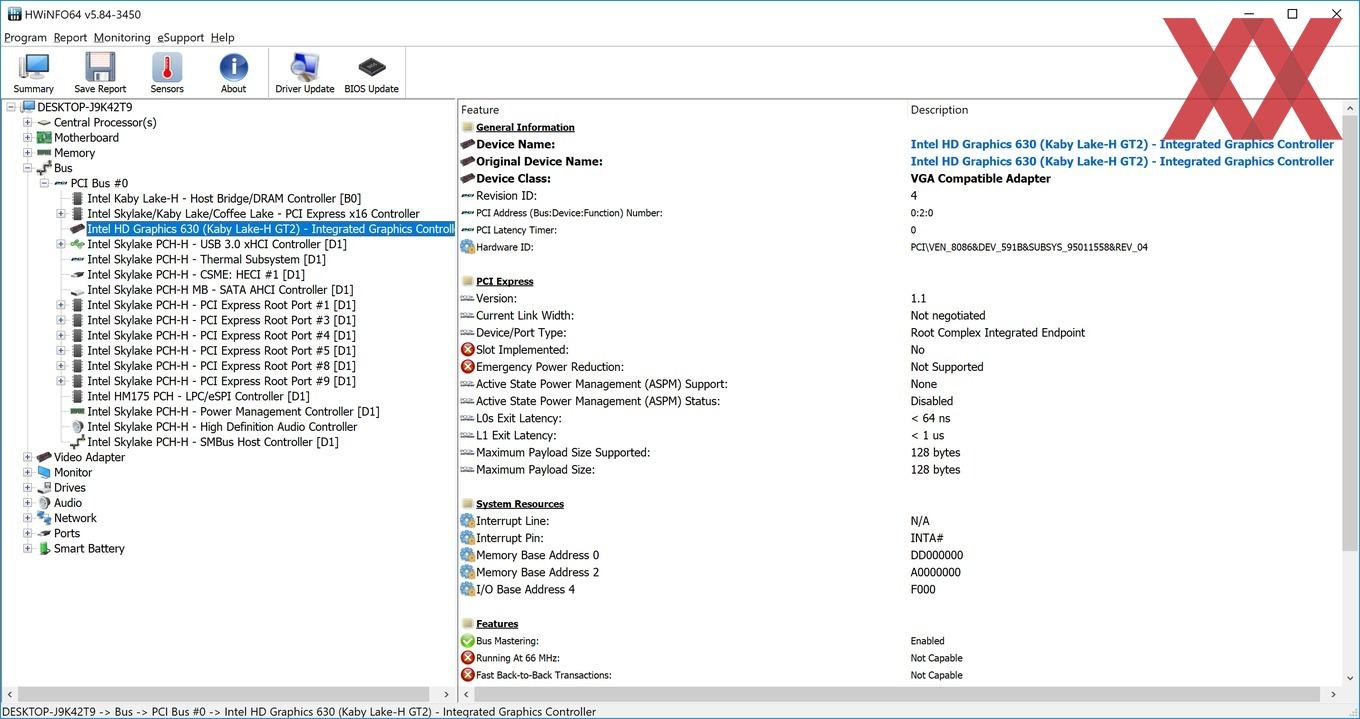This screenshot has height=719, width=1360.
Task: Expand the Audio tree node
Action: pyautogui.click(x=28, y=503)
